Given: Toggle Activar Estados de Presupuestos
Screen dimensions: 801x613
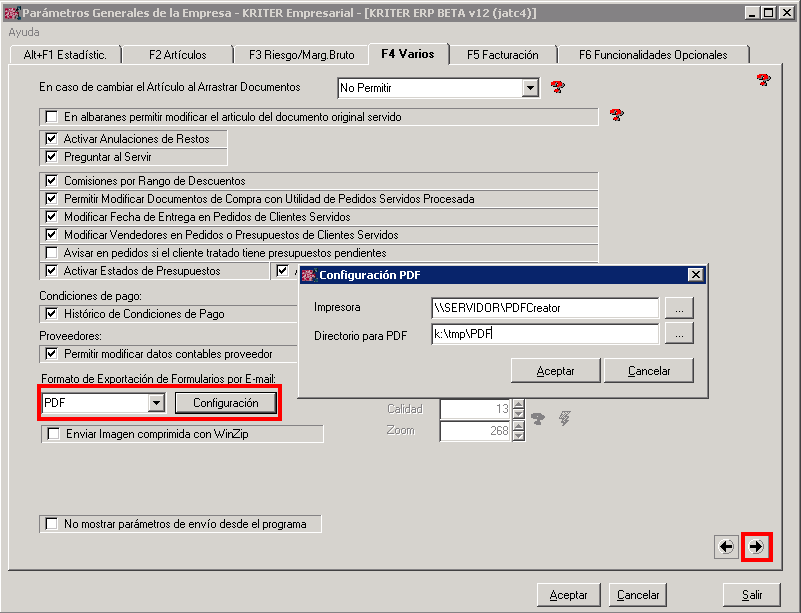Looking at the screenshot, I should [52, 271].
